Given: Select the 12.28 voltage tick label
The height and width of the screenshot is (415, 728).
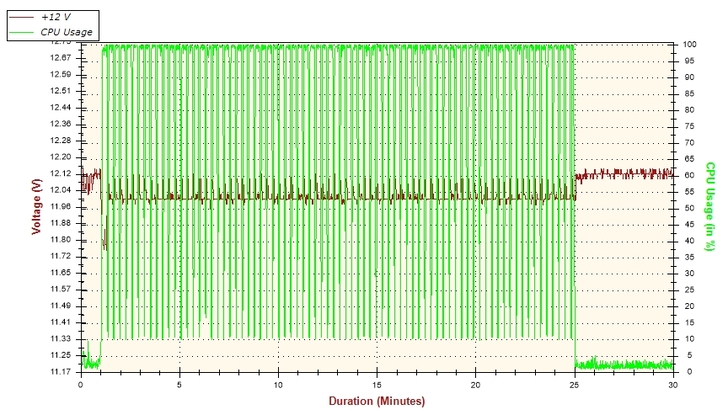Looking at the screenshot, I should (x=60, y=141).
